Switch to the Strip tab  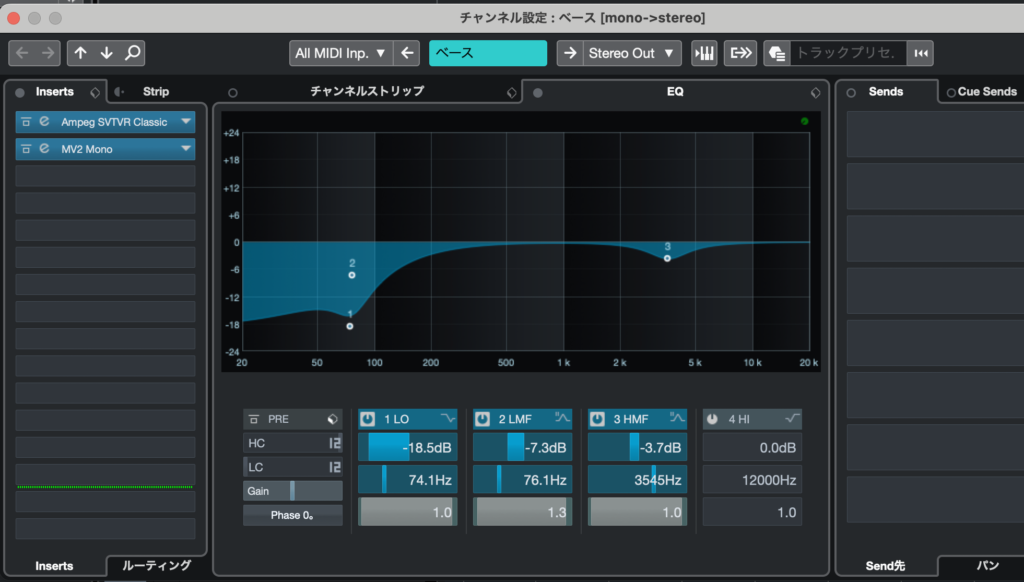156,91
